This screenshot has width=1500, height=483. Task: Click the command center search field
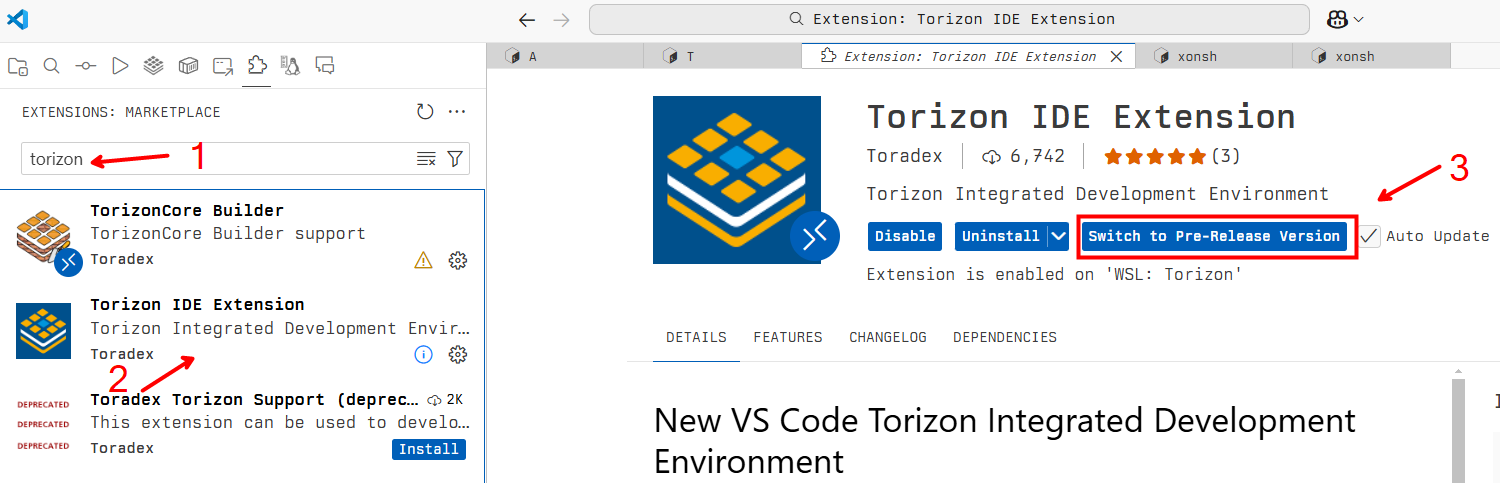coord(949,19)
